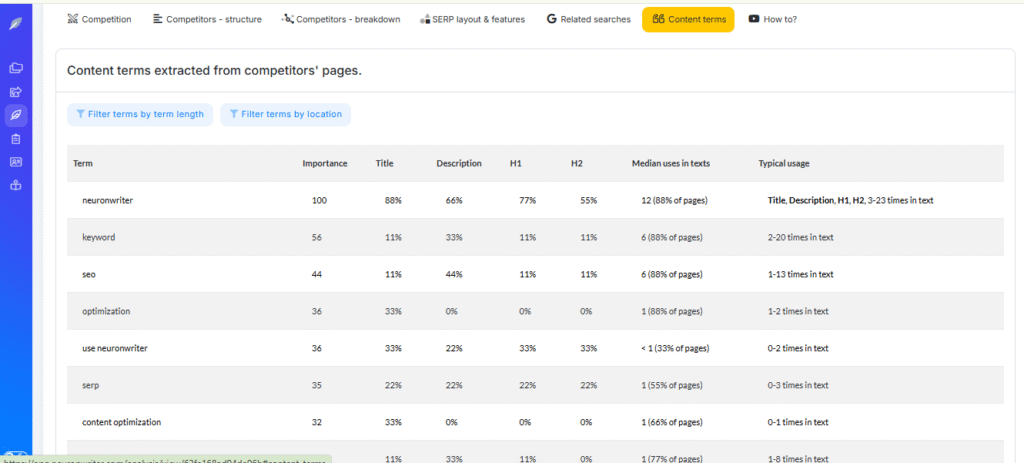Click importance value 56 for keyword
This screenshot has height=463, width=1024.
coord(317,238)
